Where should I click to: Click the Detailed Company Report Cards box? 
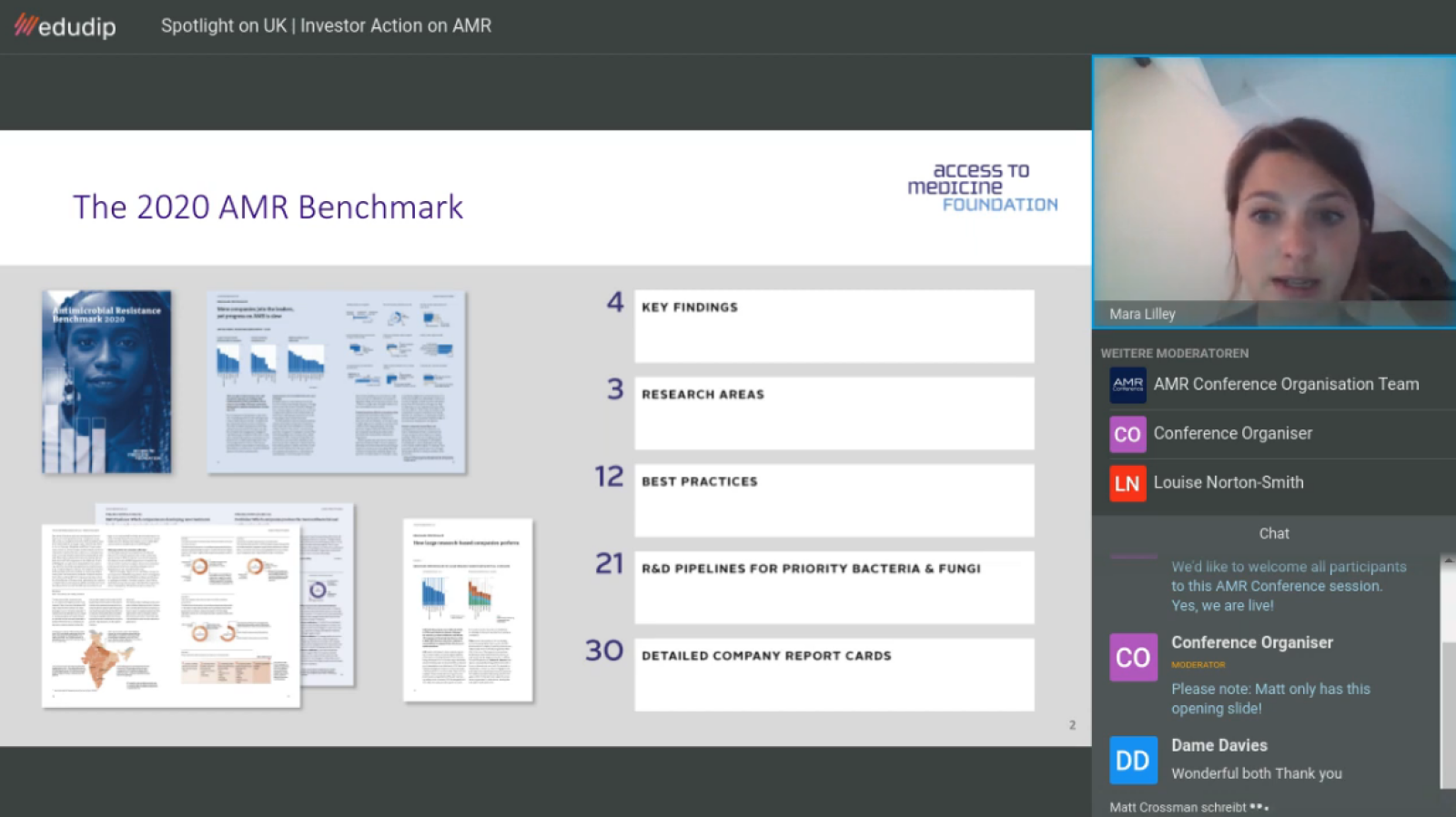(x=834, y=674)
